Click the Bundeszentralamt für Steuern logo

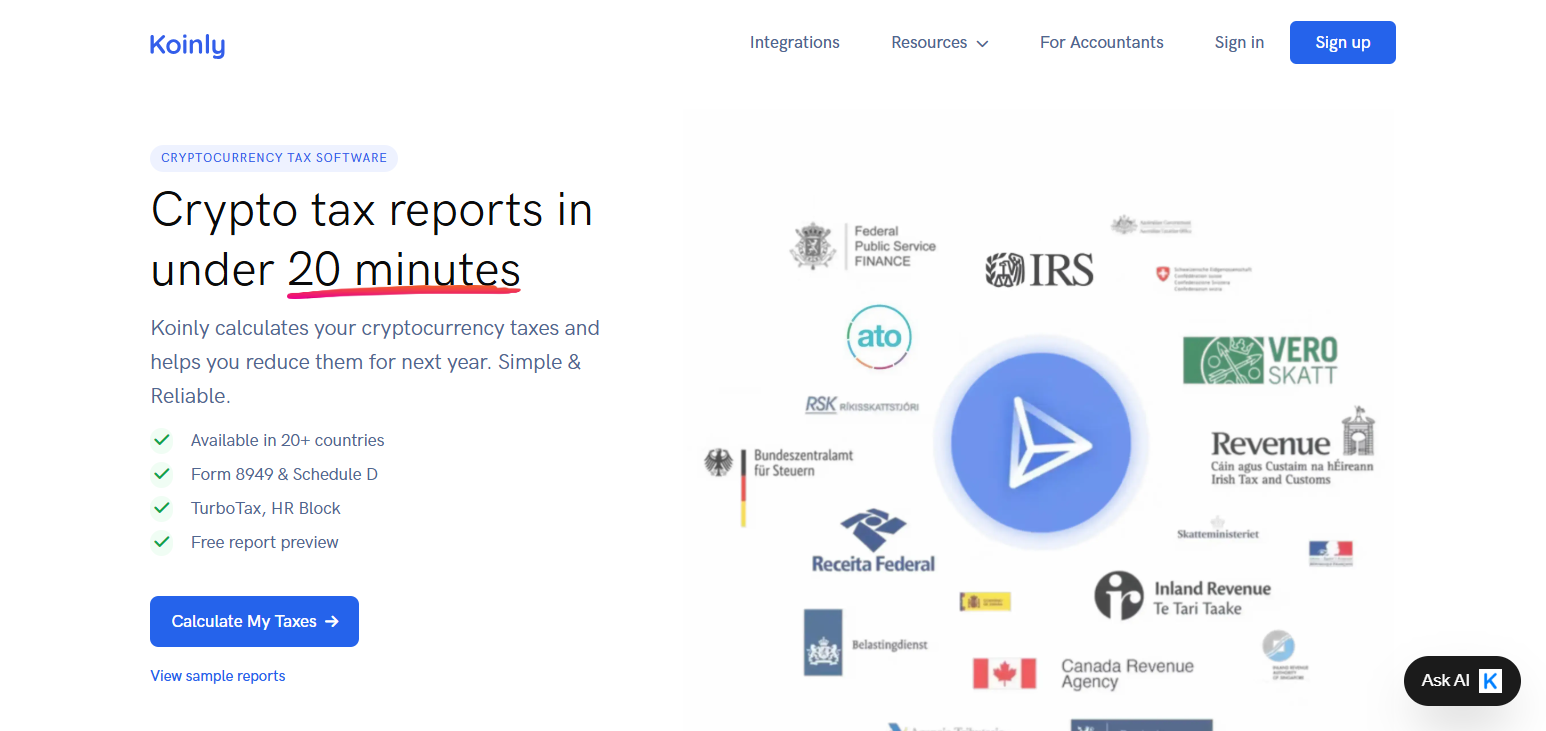pyautogui.click(x=779, y=485)
